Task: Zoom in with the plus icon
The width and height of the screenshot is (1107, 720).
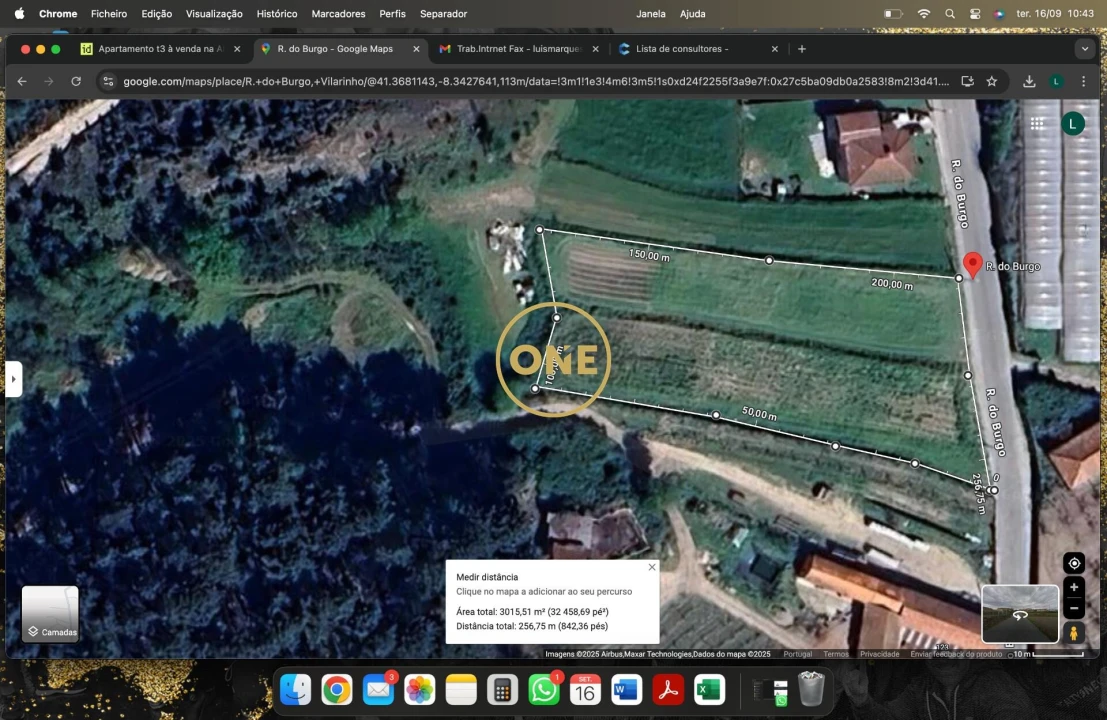Action: click(x=1074, y=587)
